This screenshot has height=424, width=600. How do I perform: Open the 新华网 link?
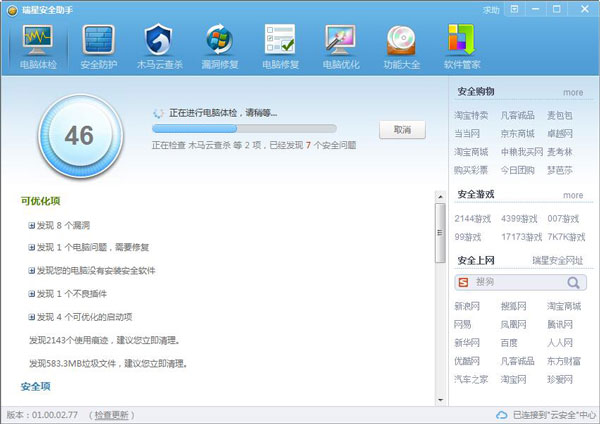point(467,343)
